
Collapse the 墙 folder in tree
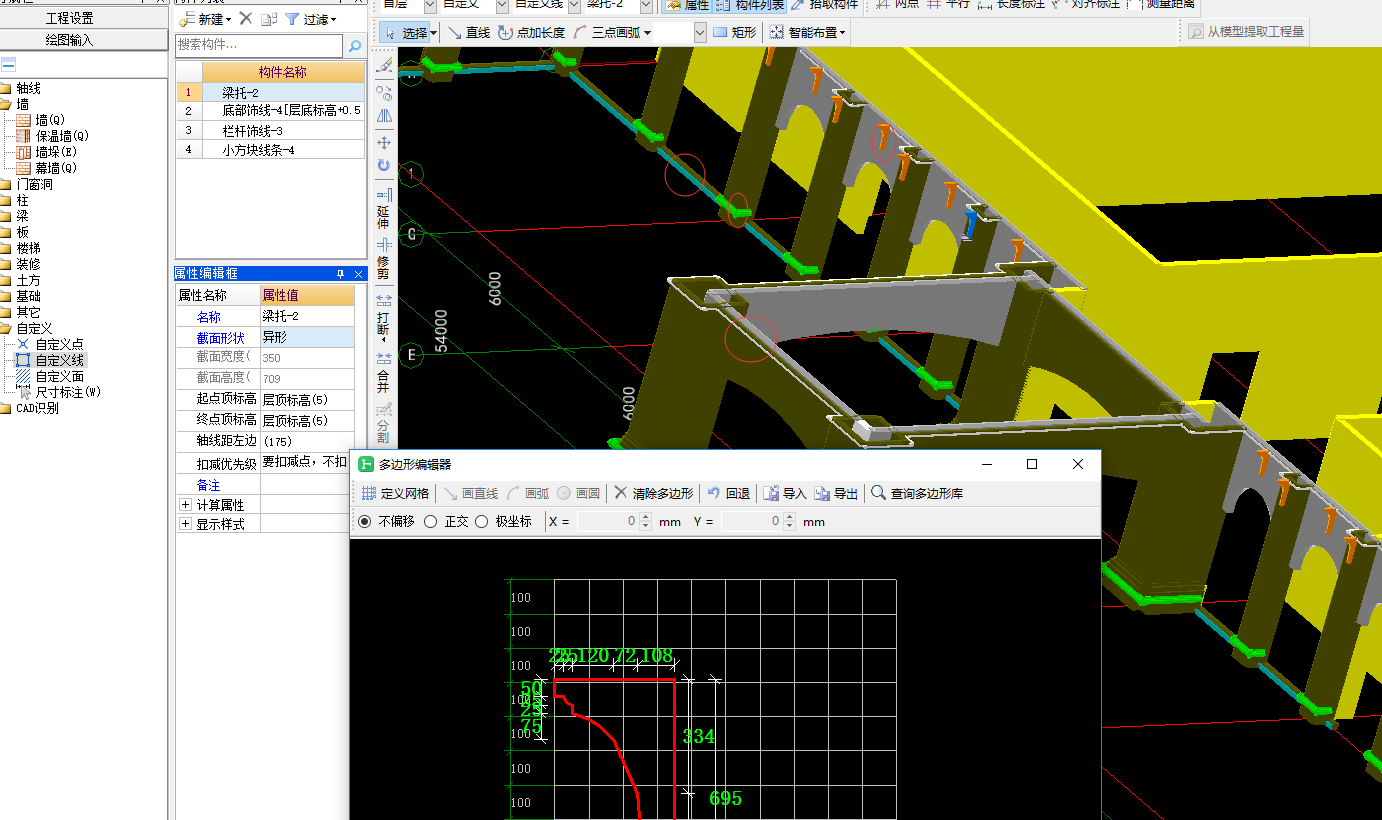6,104
